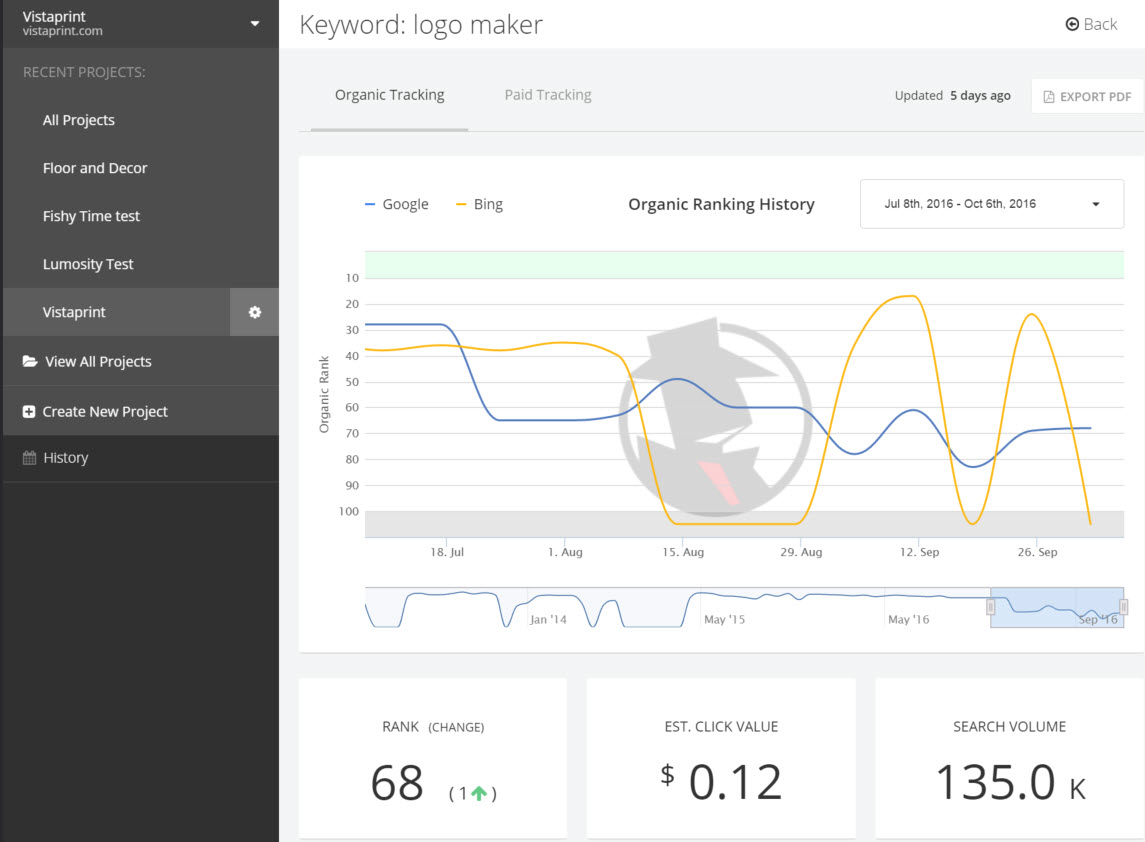
Task: Open All Projects in sidebar
Action: click(x=79, y=120)
